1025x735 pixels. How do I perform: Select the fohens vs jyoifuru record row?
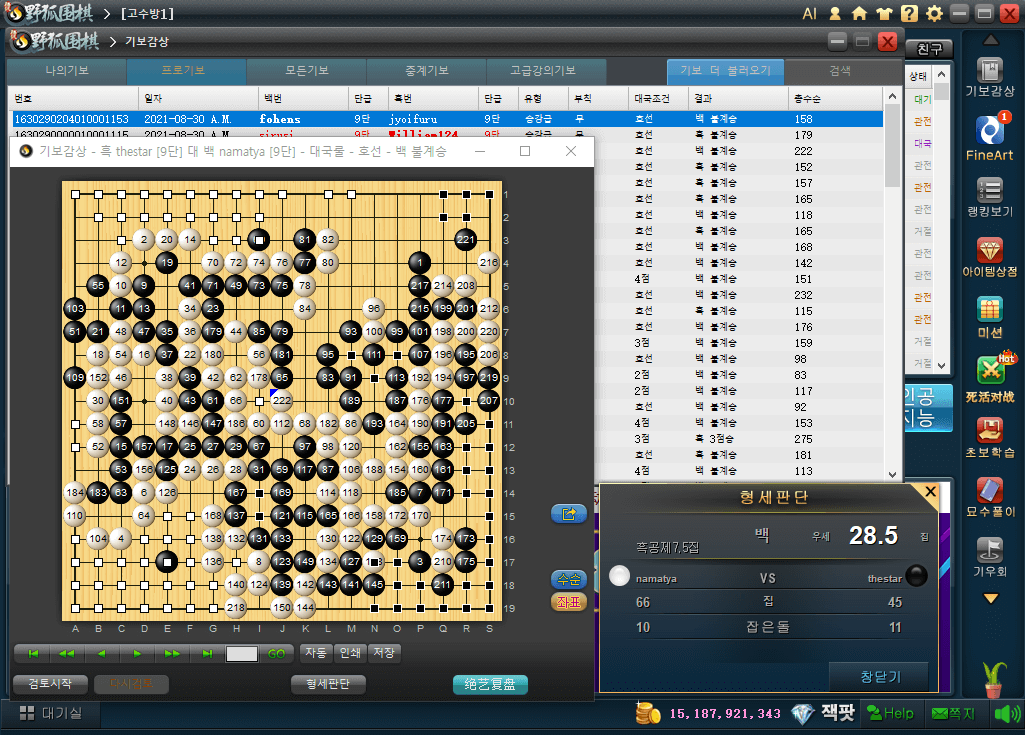click(447, 119)
